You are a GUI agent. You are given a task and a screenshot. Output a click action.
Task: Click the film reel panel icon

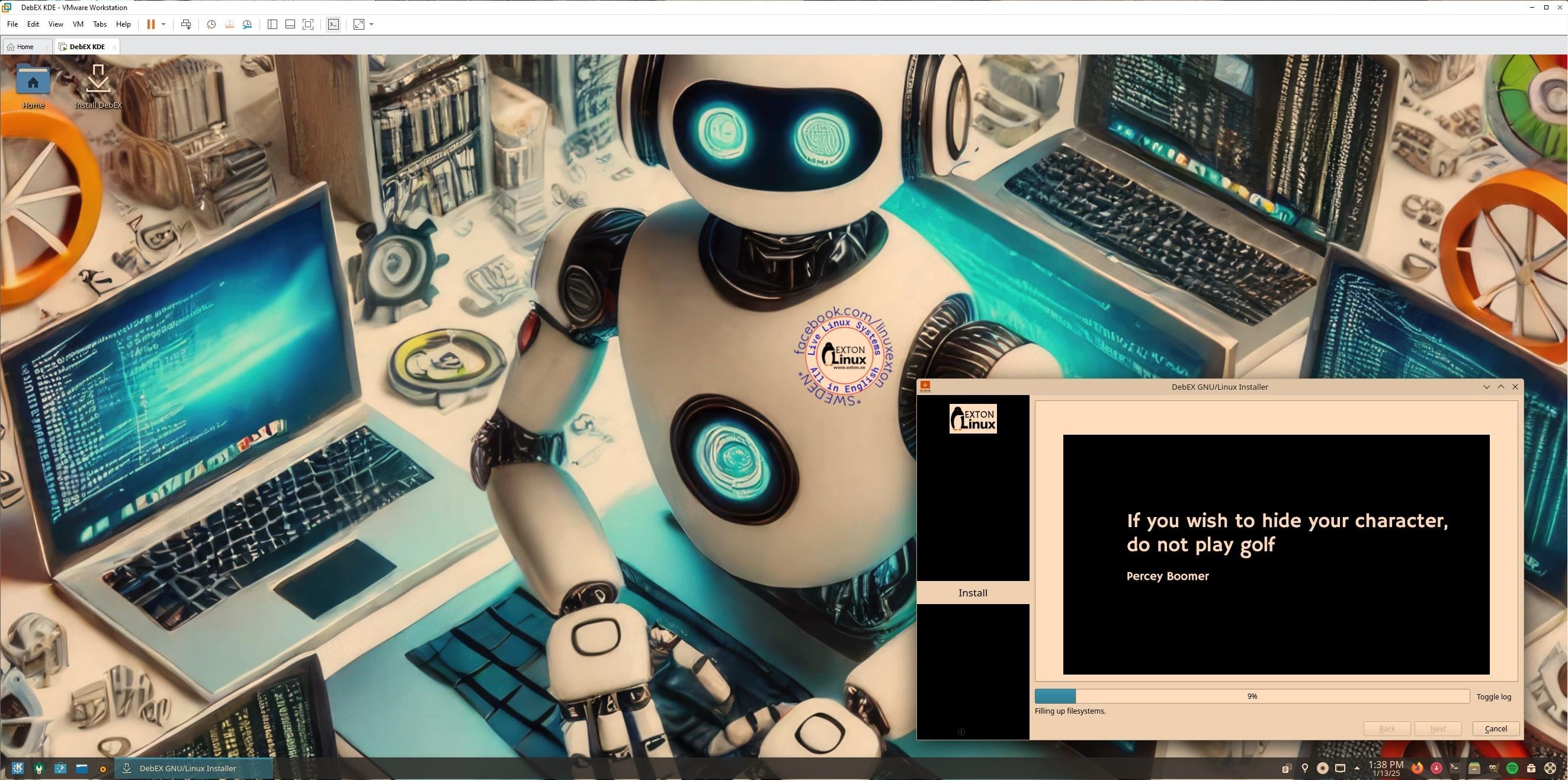click(x=1550, y=768)
